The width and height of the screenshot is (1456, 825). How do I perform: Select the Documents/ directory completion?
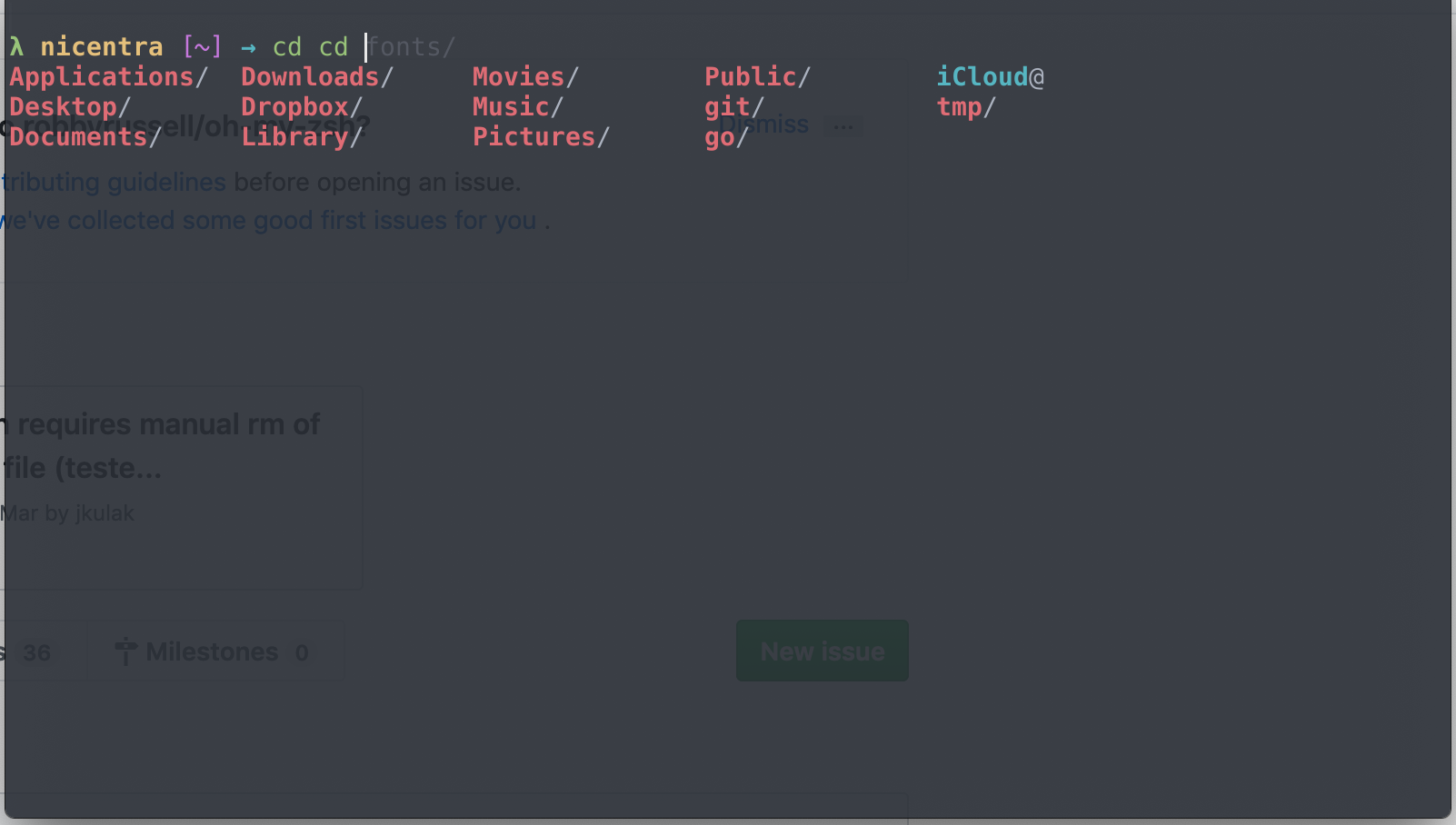pos(78,136)
